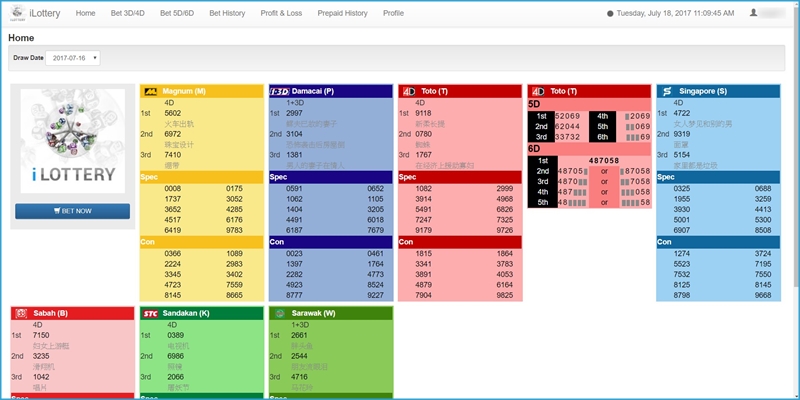Screen dimensions: 800x400
Task: Click the user profile icon at top right
Action: [x=753, y=14]
